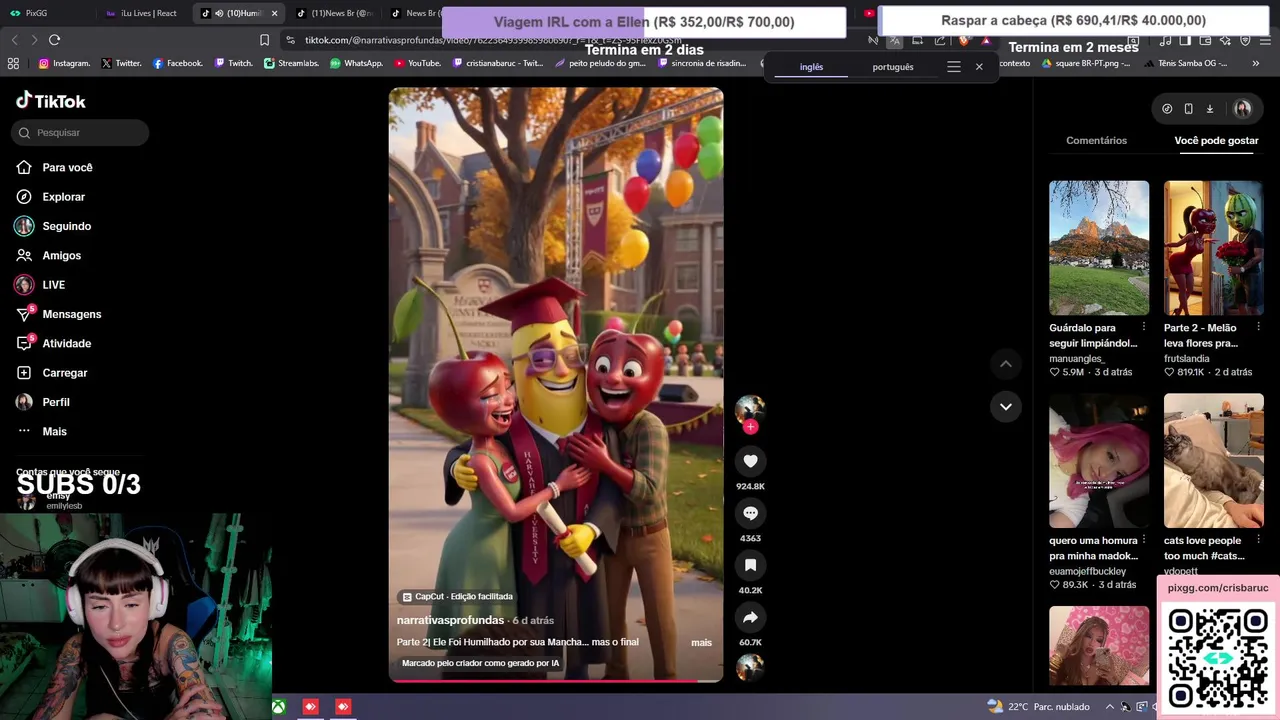This screenshot has height=720, width=1280.
Task: Open LIVE in the sidebar
Action: click(x=53, y=285)
